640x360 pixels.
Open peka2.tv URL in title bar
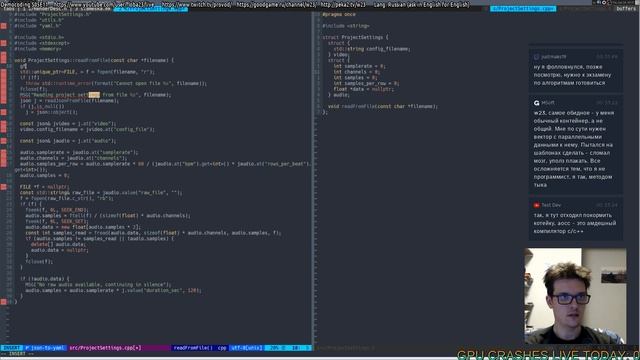click(x=343, y=4)
